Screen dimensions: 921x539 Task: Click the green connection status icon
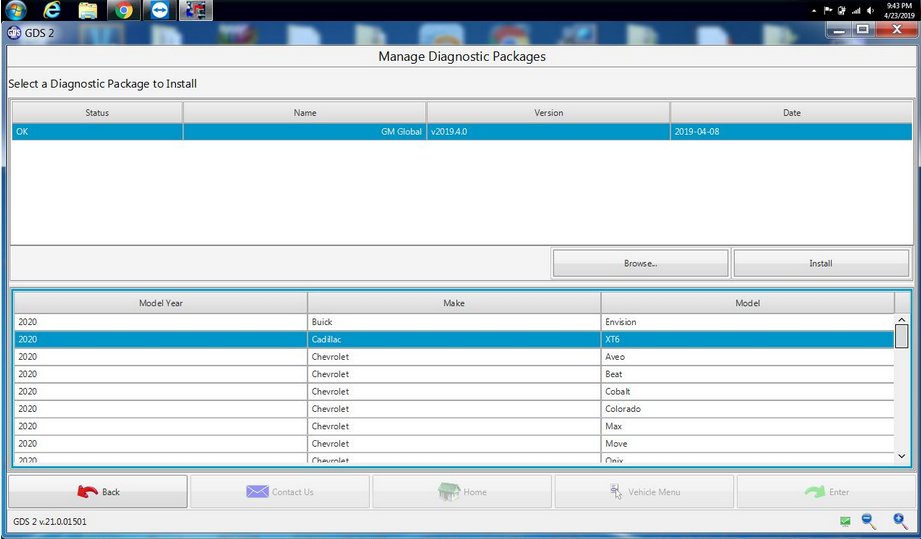(845, 522)
